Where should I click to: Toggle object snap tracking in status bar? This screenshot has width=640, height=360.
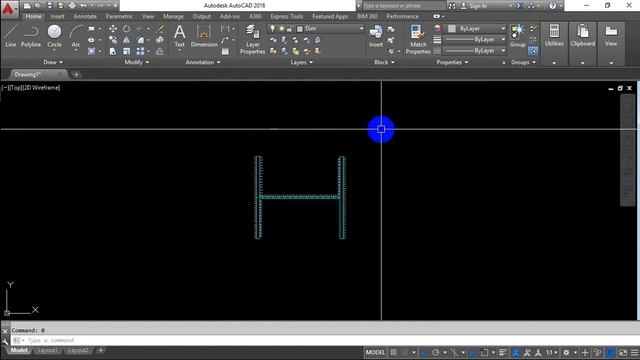[473, 352]
